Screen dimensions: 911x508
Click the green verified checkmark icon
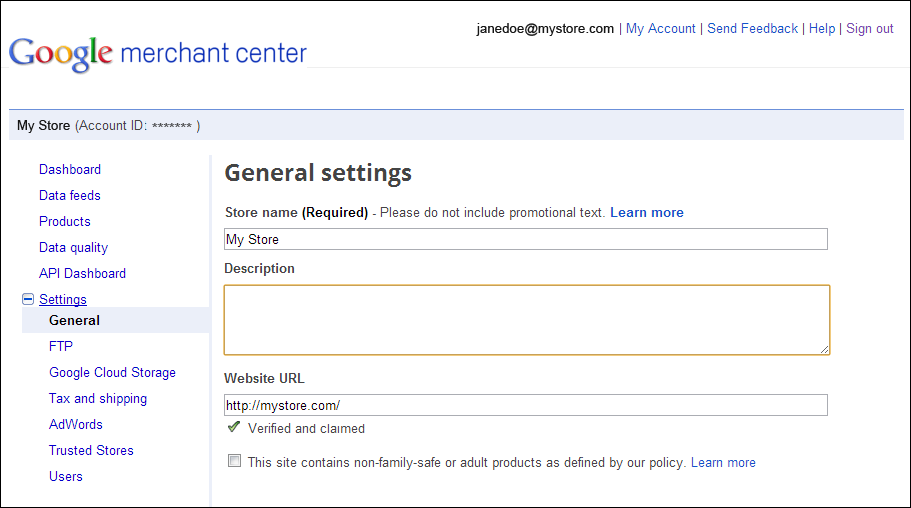pyautogui.click(x=234, y=427)
